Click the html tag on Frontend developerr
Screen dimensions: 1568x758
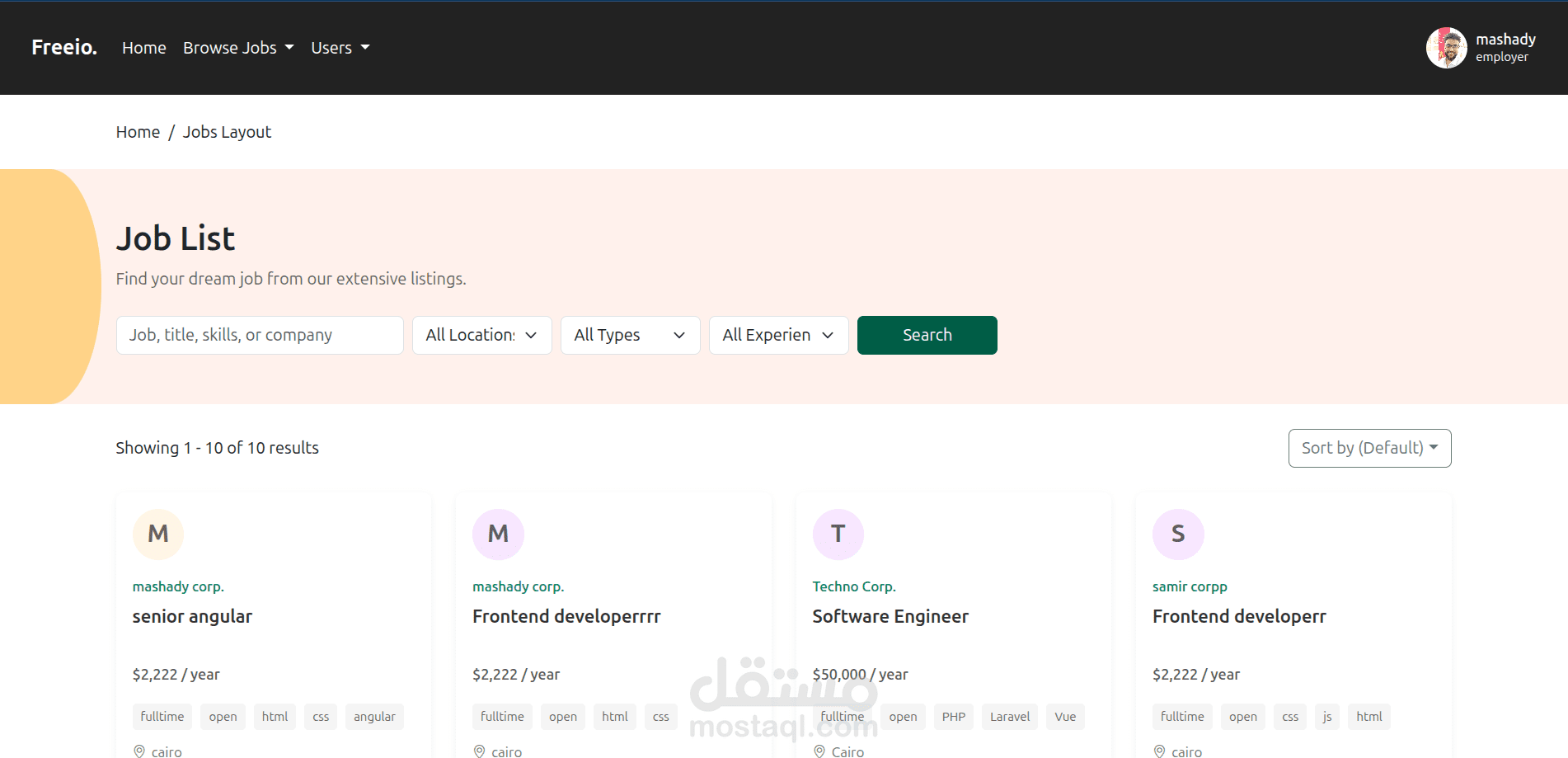pyautogui.click(x=1369, y=717)
